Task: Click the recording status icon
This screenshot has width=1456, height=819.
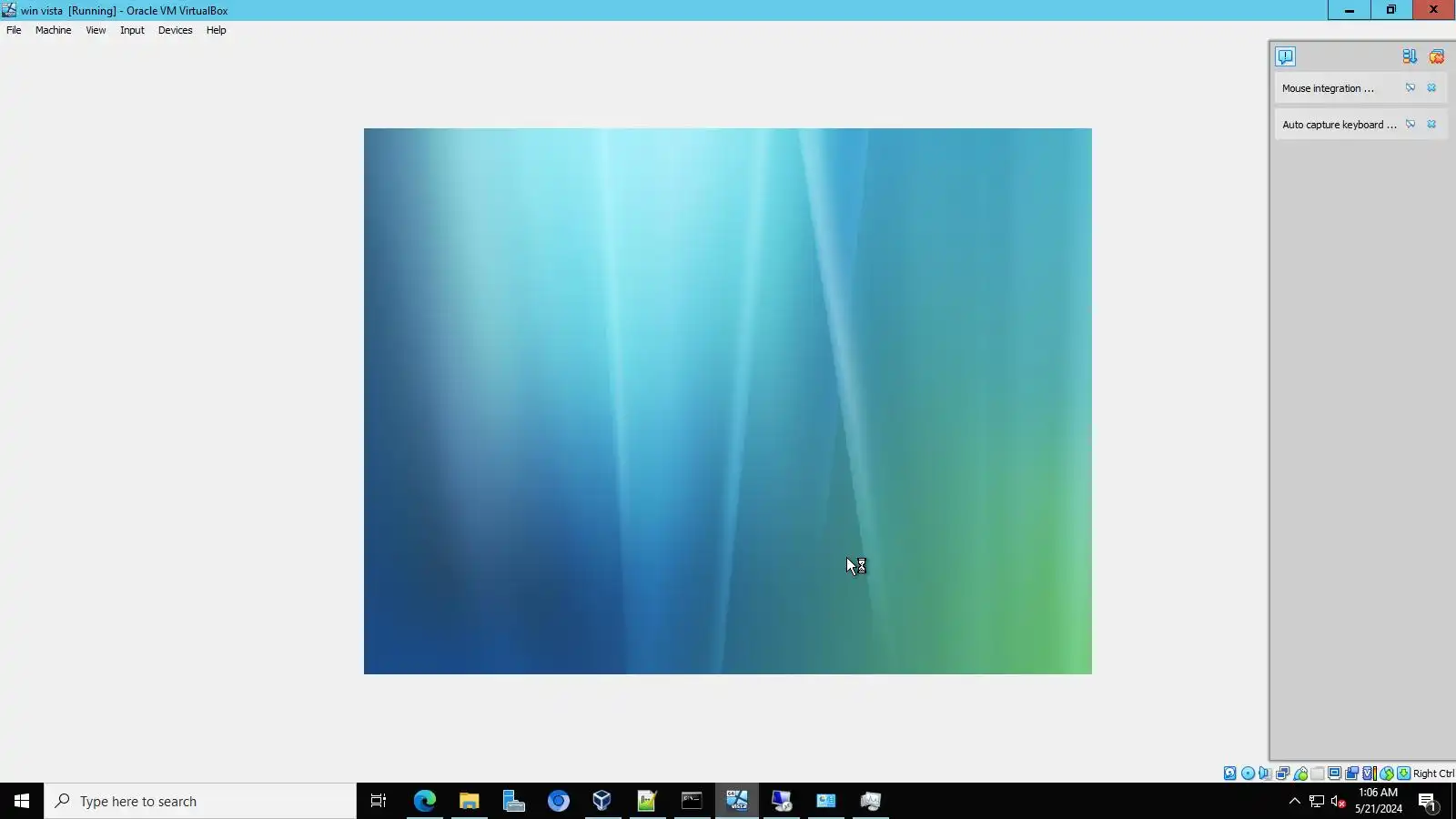Action: tap(1351, 773)
